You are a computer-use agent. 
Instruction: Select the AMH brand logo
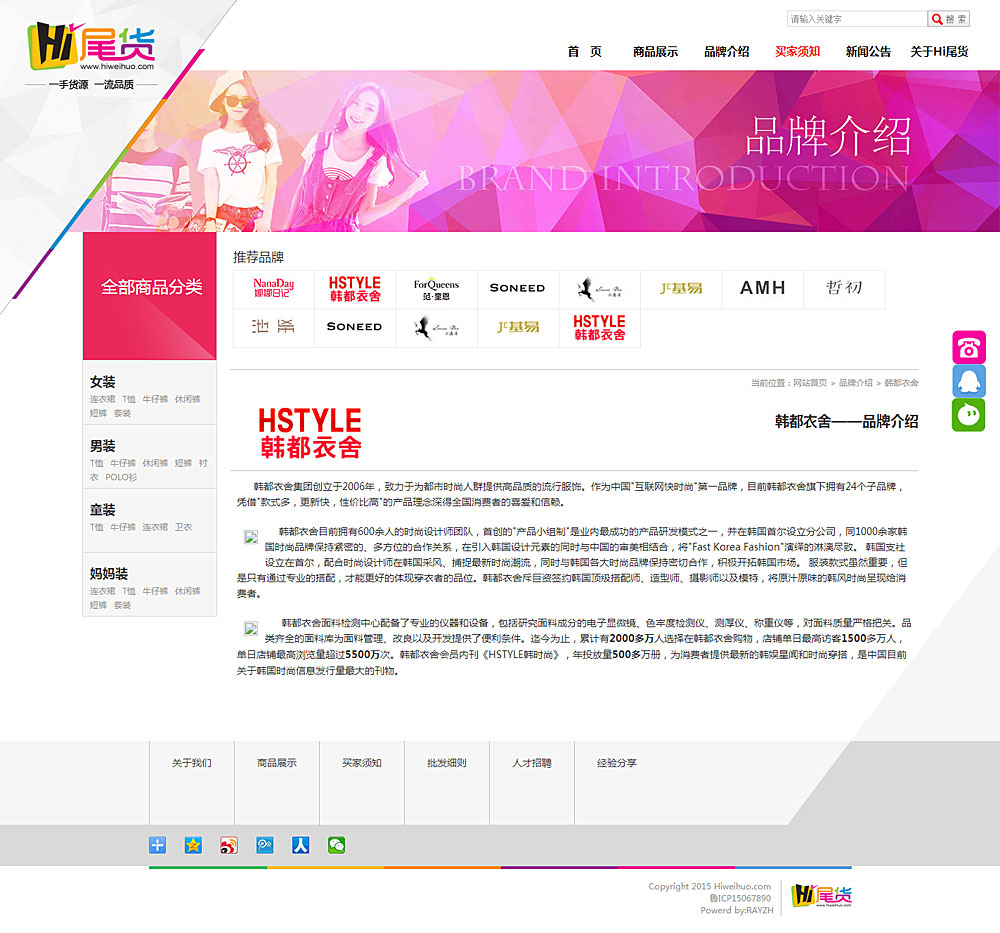coord(763,289)
